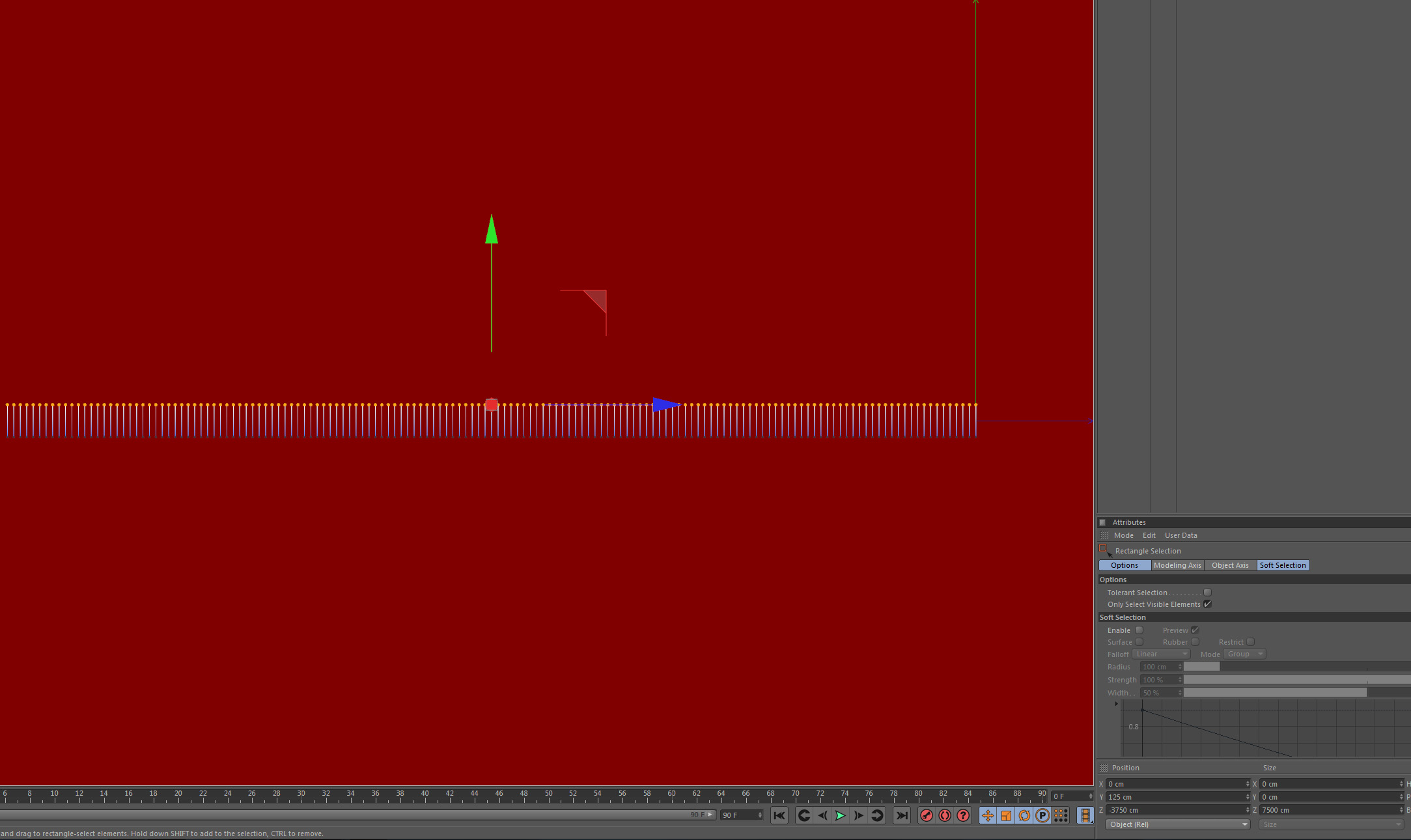Image resolution: width=1411 pixels, height=840 pixels.
Task: Toggle the Position keyframe move-arrows icon
Action: pyautogui.click(x=988, y=815)
